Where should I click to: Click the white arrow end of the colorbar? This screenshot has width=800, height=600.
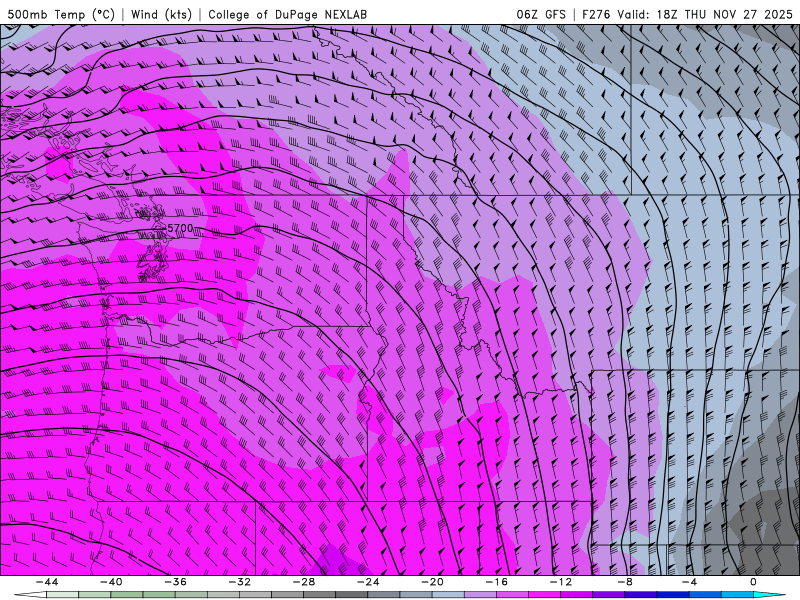pos(30,594)
